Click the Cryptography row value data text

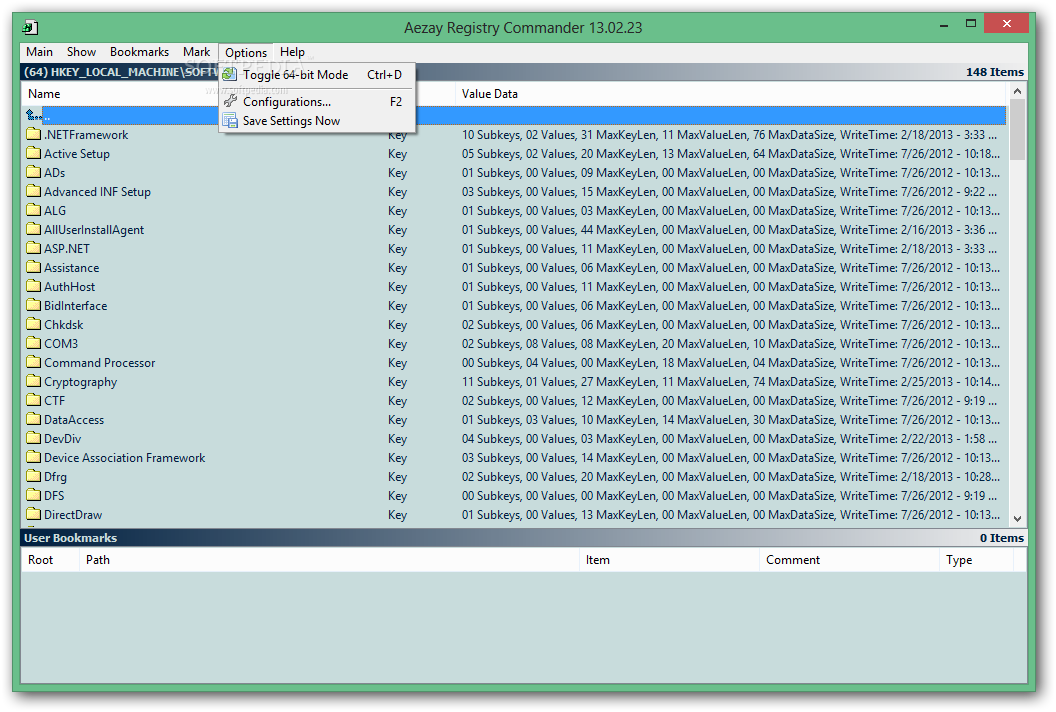[731, 381]
